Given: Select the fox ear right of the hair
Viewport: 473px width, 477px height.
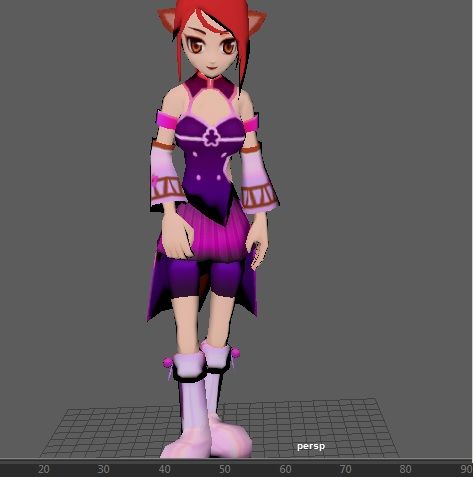Looking at the screenshot, I should pyautogui.click(x=258, y=22).
